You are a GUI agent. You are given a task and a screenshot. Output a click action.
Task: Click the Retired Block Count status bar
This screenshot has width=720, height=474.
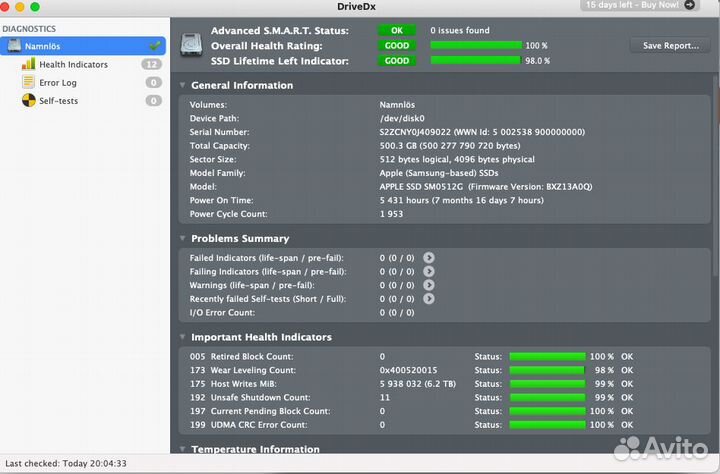547,356
